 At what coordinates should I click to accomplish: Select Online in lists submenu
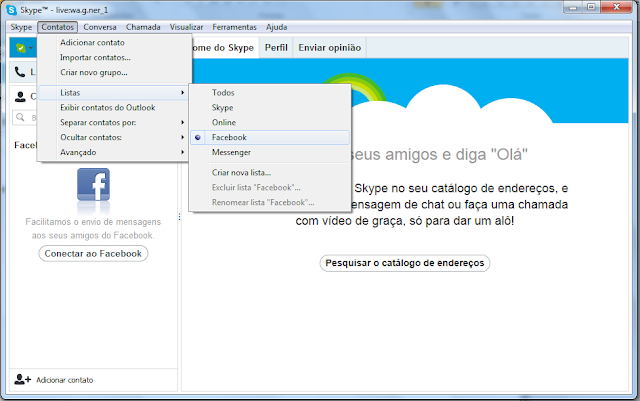click(x=270, y=123)
